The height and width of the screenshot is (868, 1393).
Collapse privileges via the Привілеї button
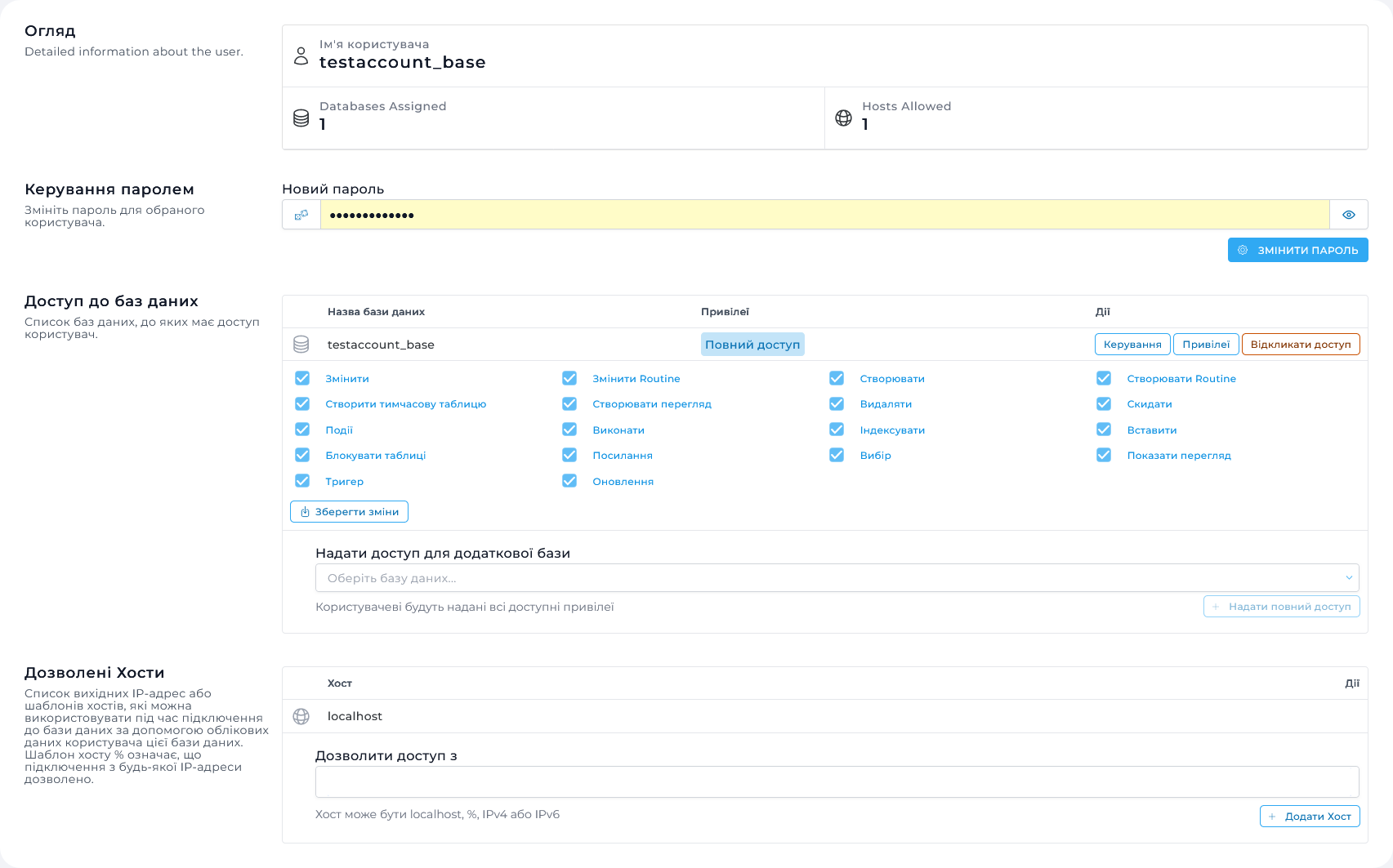click(x=1206, y=345)
